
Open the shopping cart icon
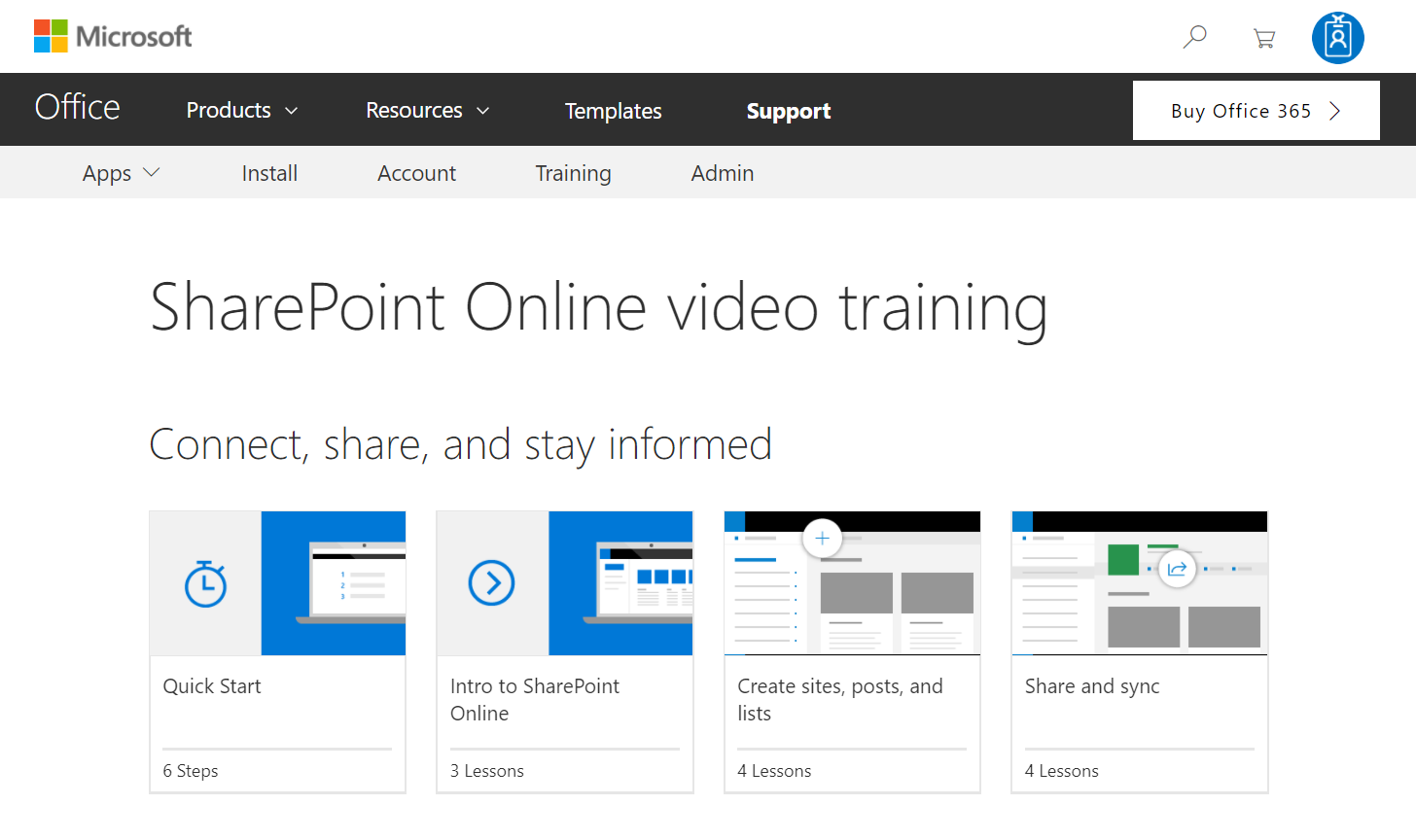pos(1264,38)
